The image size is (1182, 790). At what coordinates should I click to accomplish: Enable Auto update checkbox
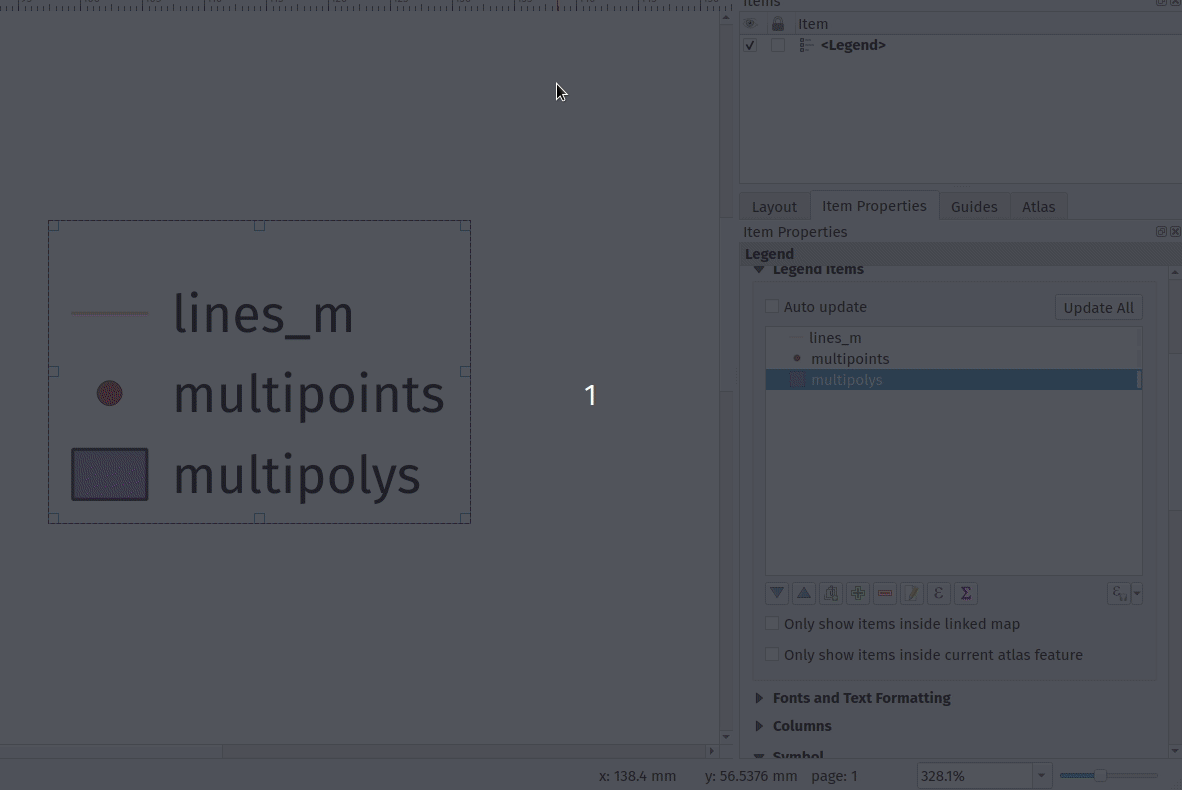pos(772,307)
